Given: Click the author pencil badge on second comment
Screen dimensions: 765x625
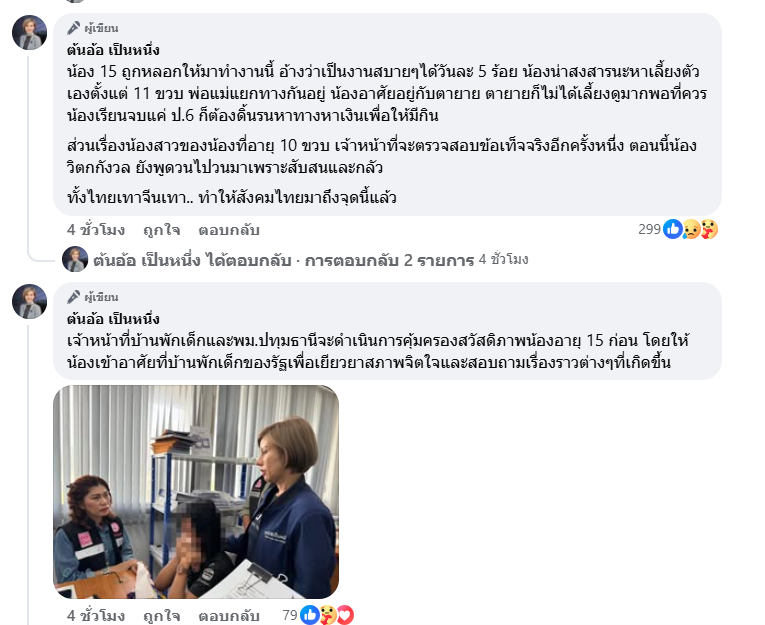Looking at the screenshot, I should [x=74, y=297].
